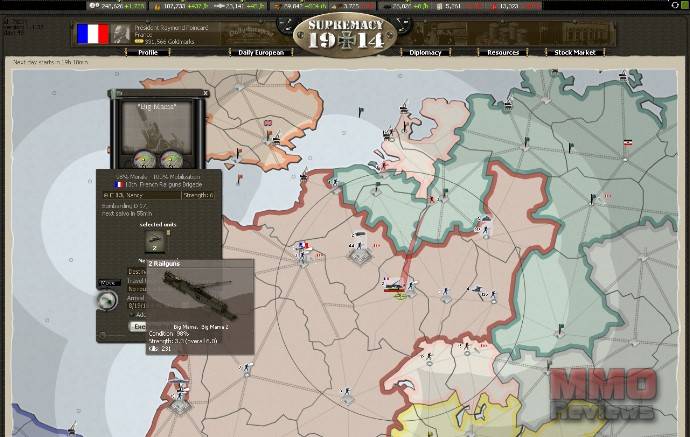The width and height of the screenshot is (690, 437).
Task: Select the British flag capital marker
Action: 268,123
